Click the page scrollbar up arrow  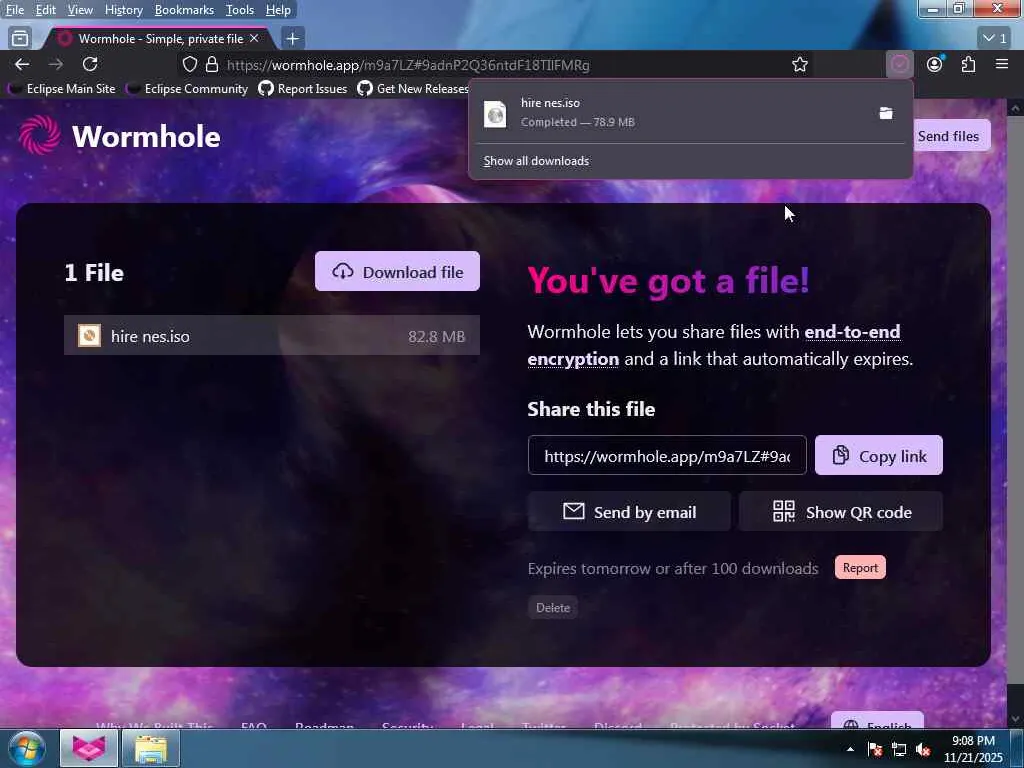click(x=1015, y=108)
